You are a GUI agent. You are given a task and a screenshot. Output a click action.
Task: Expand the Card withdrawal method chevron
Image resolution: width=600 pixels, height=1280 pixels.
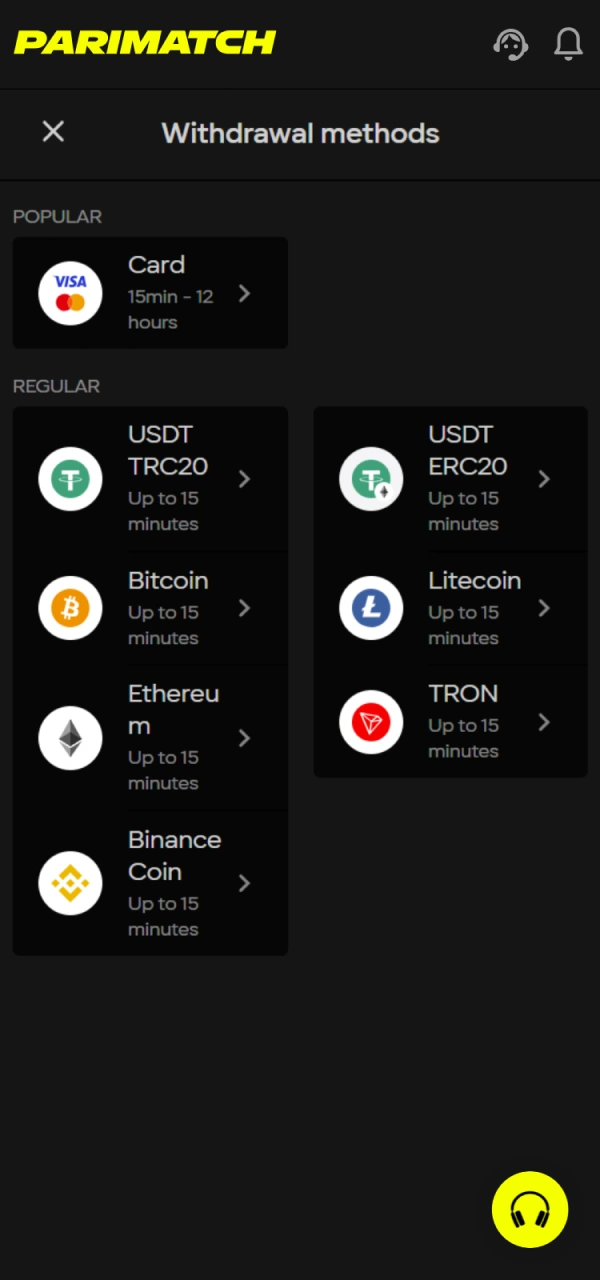pos(244,293)
